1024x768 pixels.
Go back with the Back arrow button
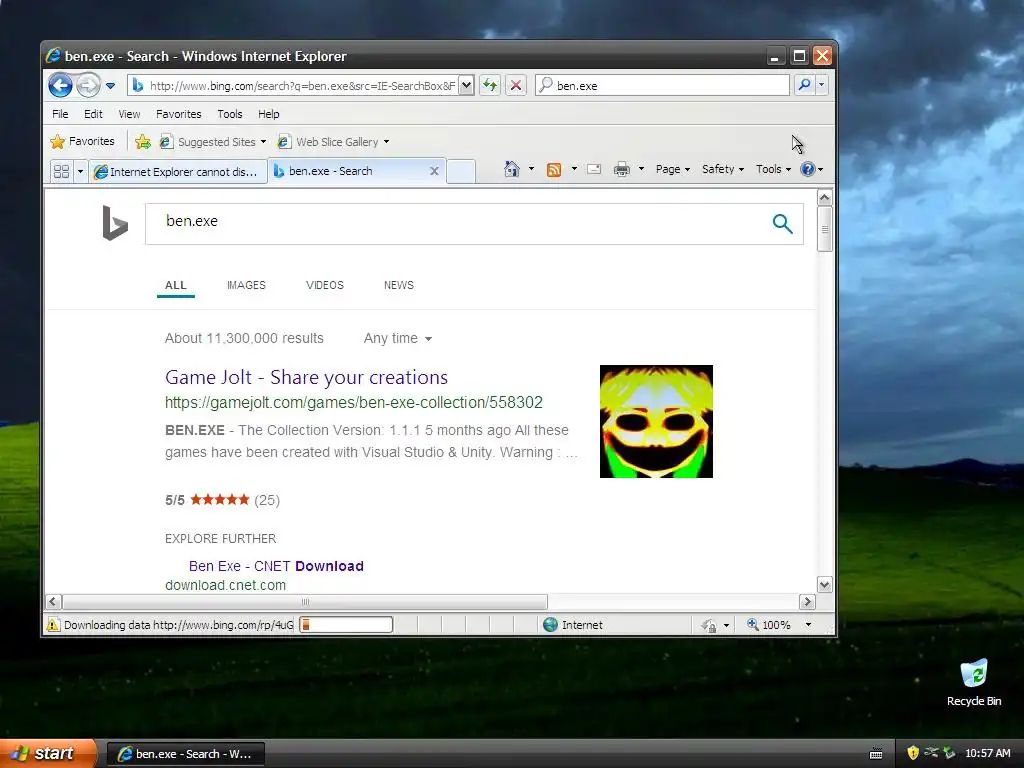coord(60,85)
